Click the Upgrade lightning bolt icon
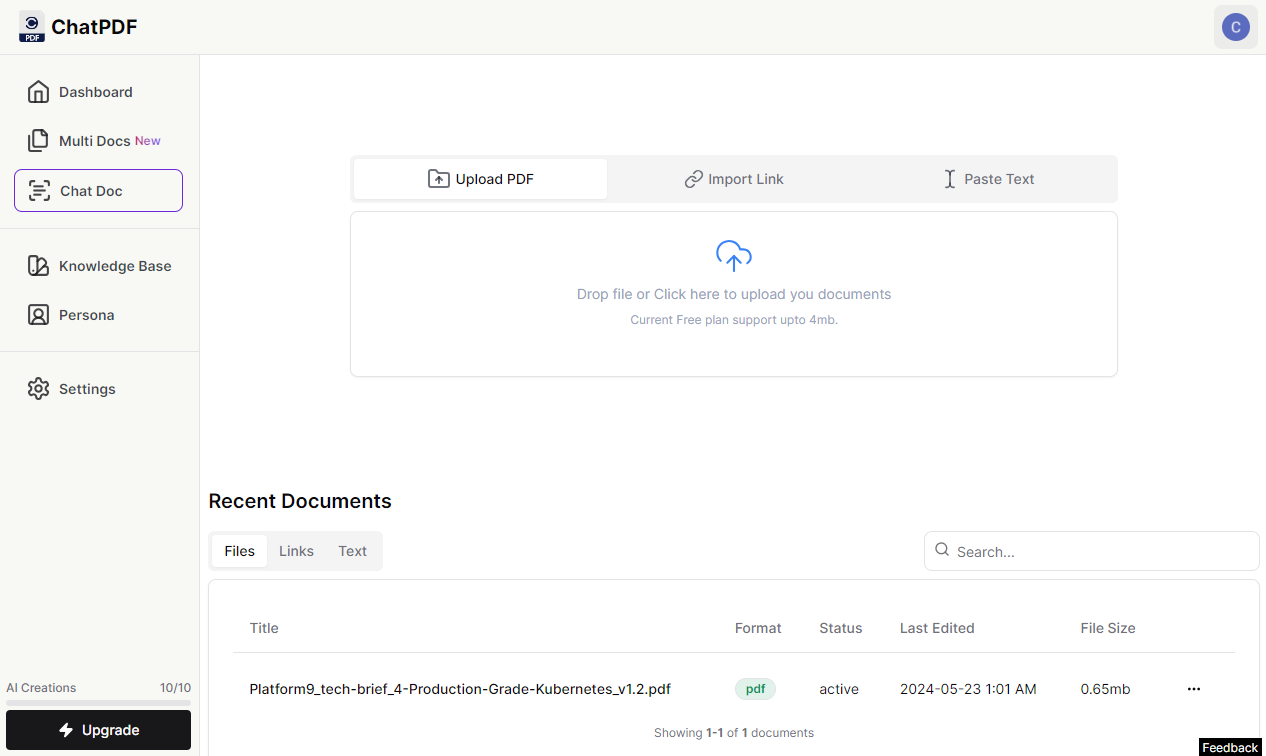The height and width of the screenshot is (756, 1266). point(66,730)
